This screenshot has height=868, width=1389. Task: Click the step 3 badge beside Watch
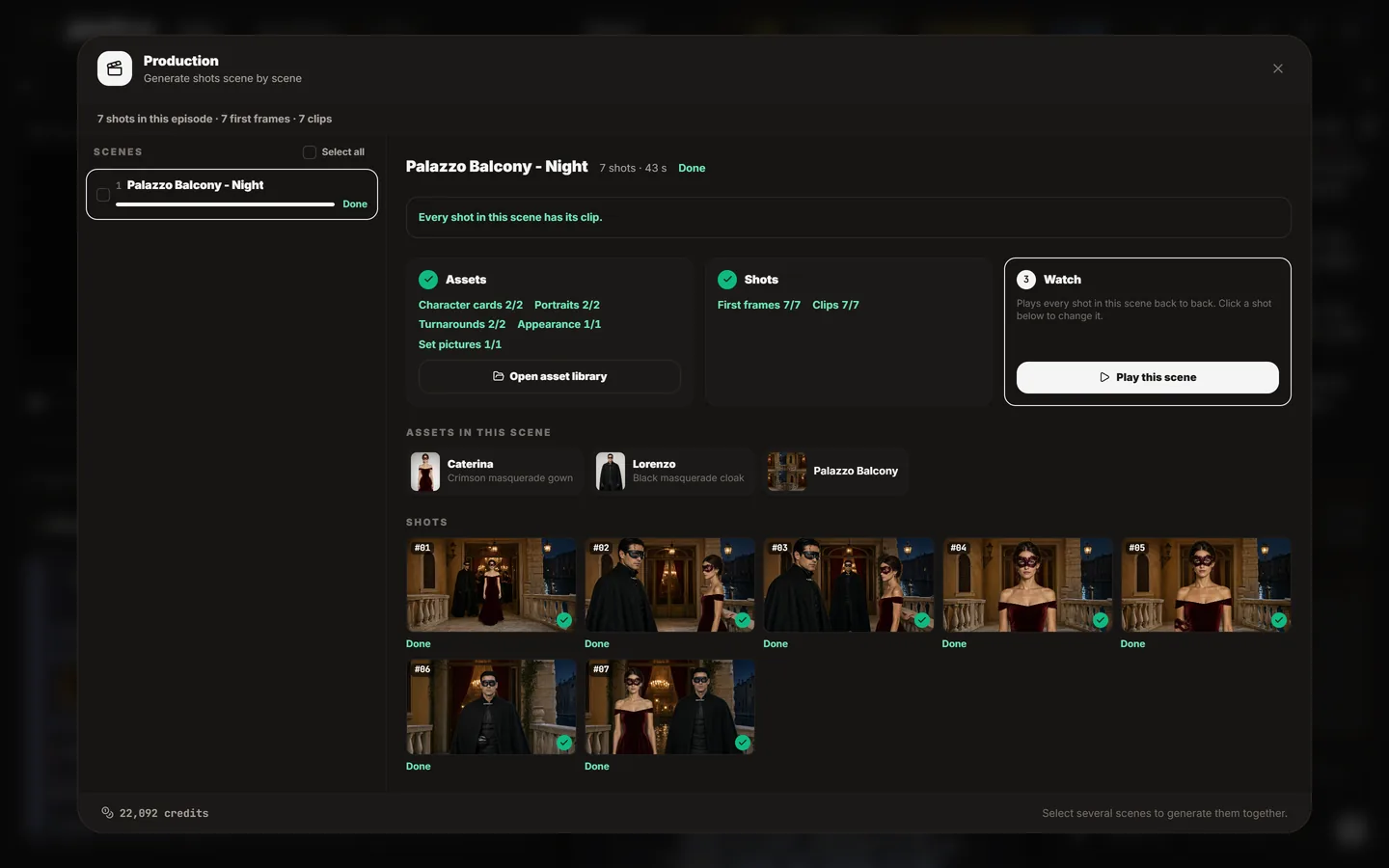[x=1026, y=280]
